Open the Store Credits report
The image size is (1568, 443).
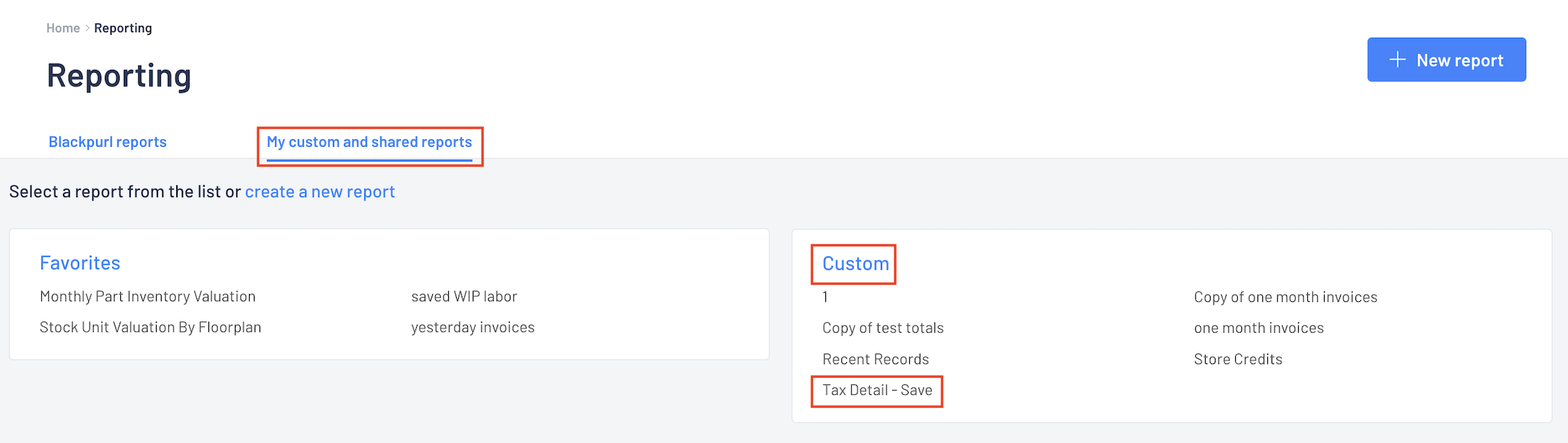1238,359
